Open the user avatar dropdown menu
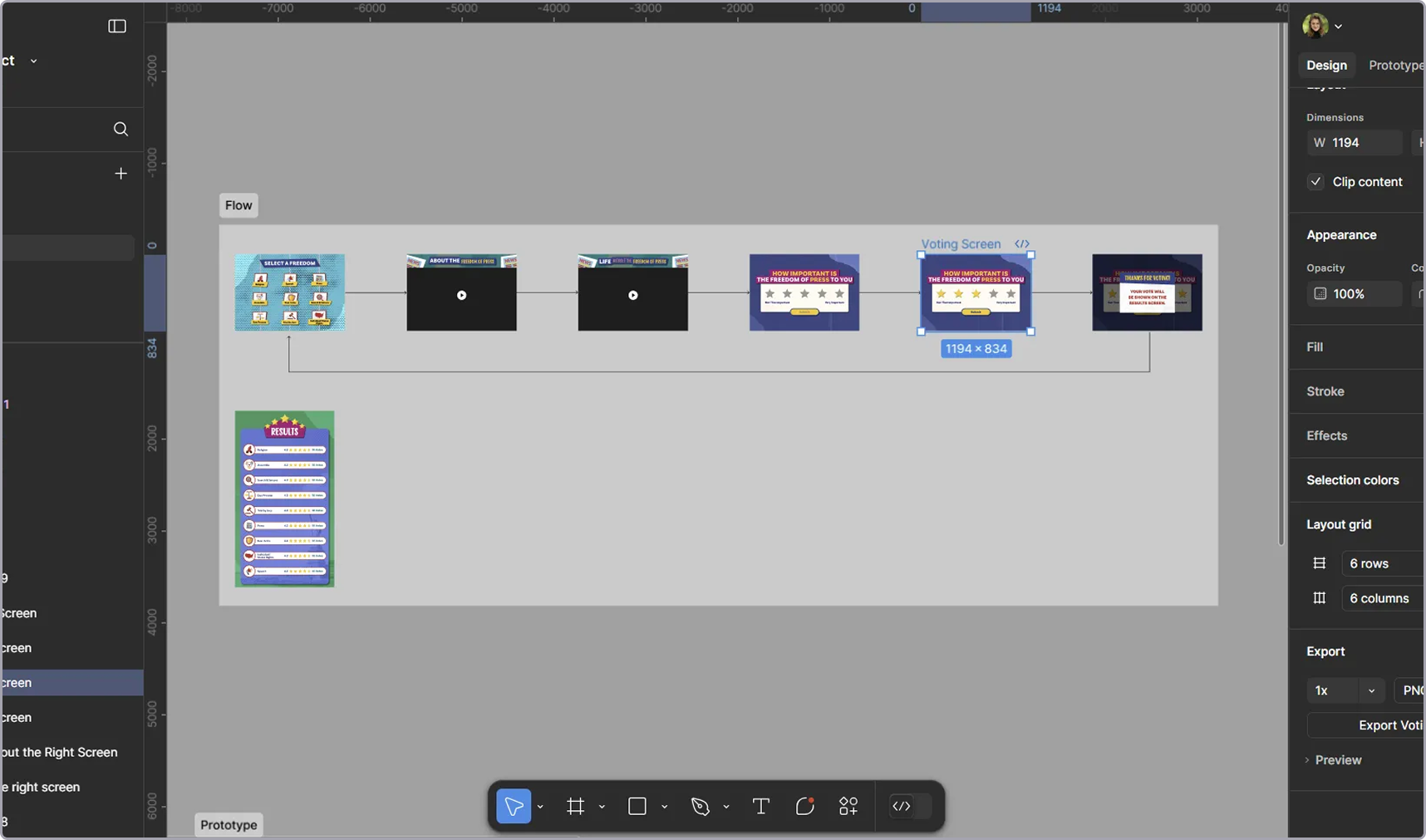The image size is (1426, 840). coord(1321,26)
